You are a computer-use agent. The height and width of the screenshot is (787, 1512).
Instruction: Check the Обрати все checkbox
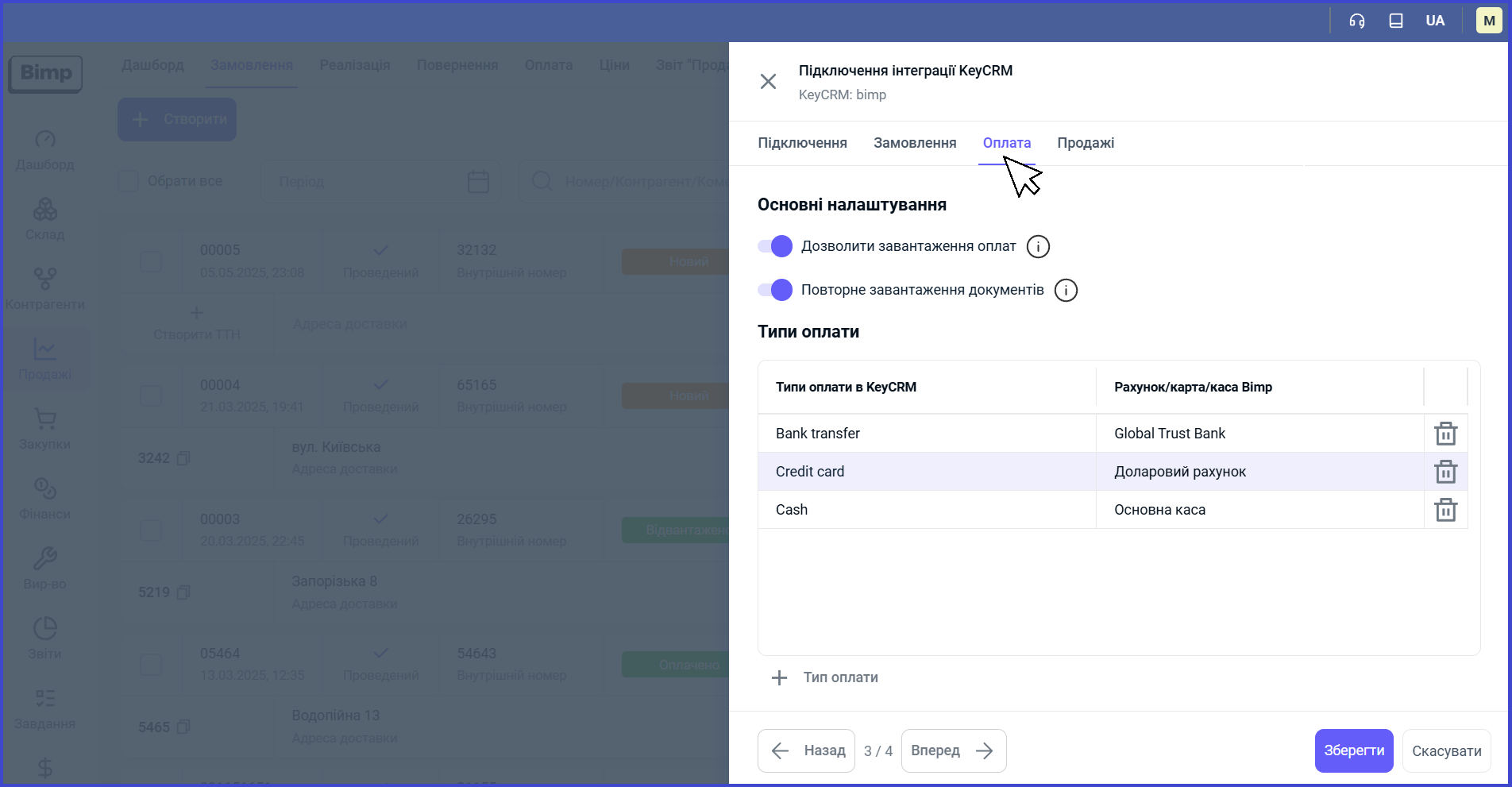[129, 181]
